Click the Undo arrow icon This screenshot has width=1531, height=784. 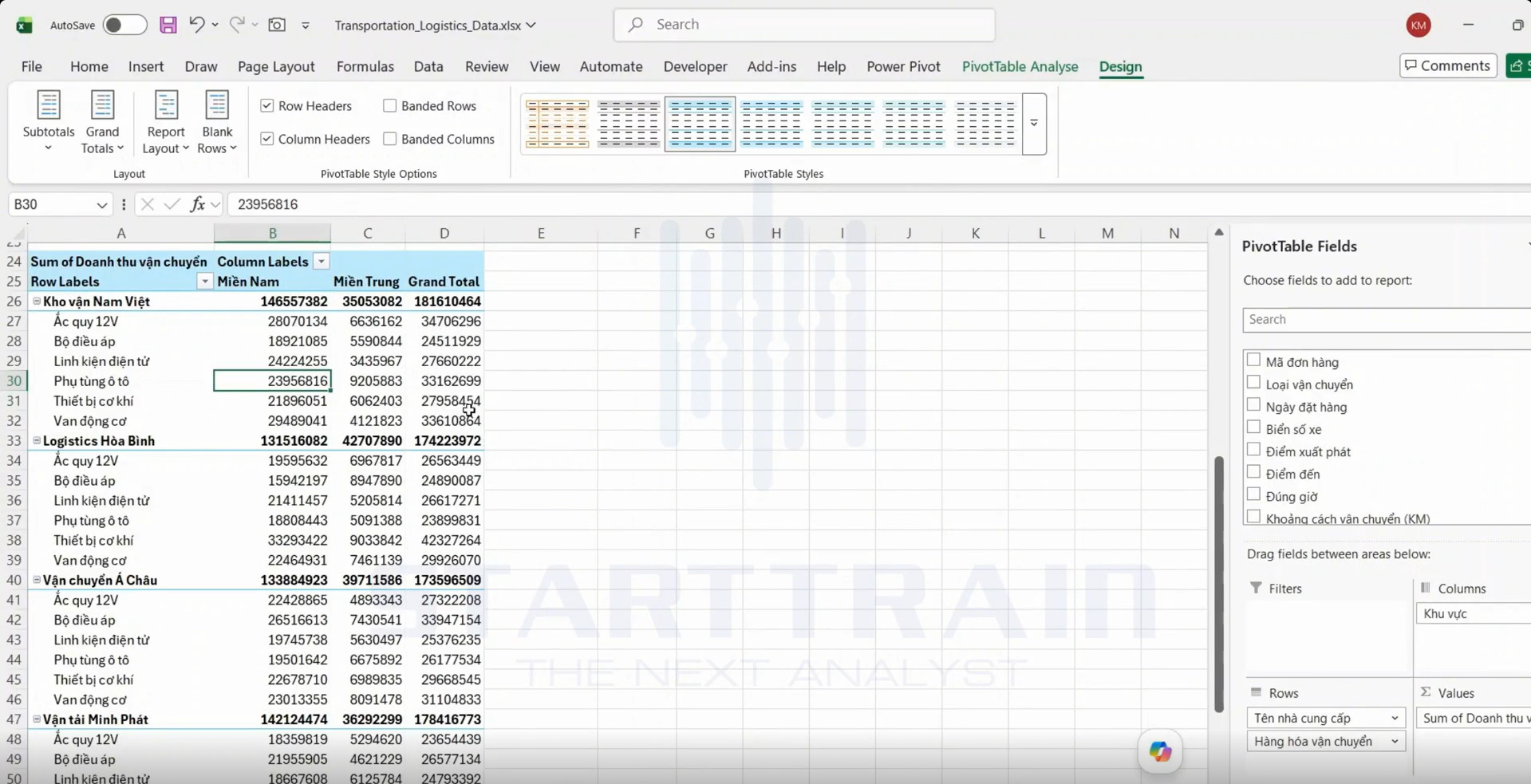pyautogui.click(x=196, y=25)
